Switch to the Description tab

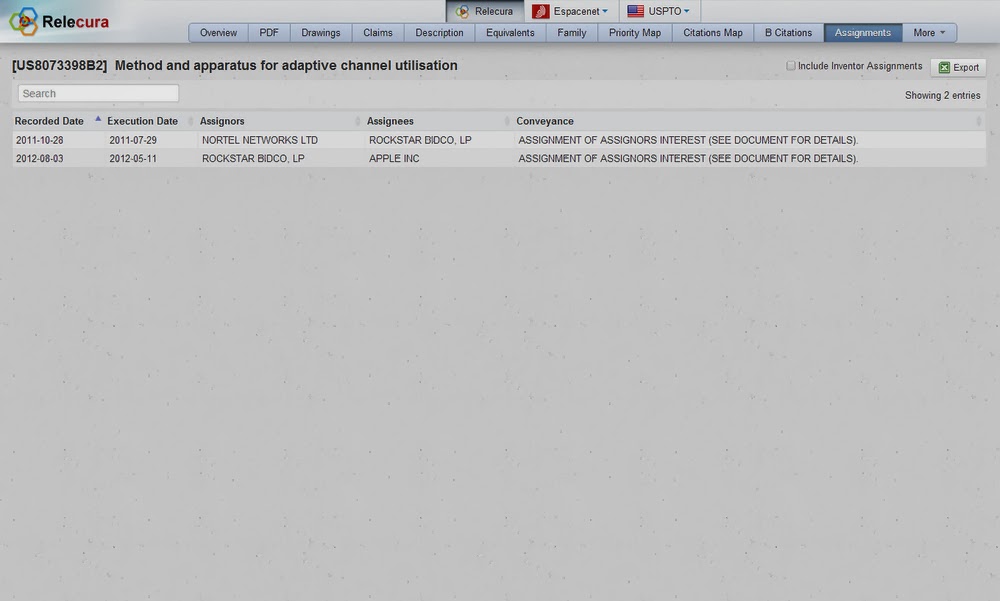(x=439, y=33)
